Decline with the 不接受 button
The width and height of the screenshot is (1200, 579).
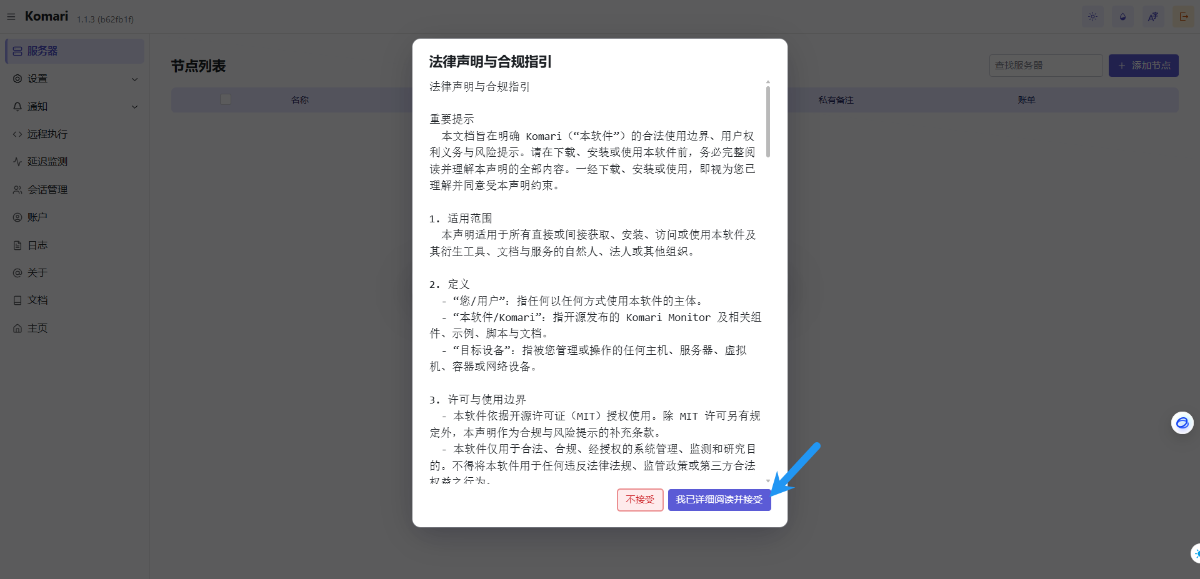pos(640,499)
